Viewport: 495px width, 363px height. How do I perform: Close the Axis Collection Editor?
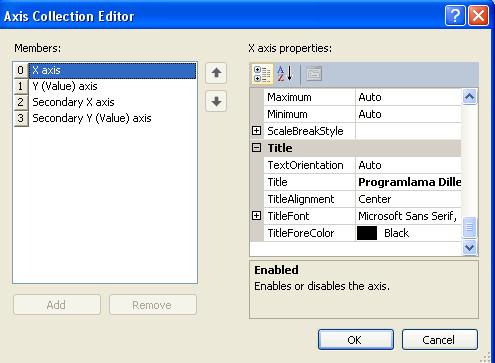pyautogui.click(x=478, y=15)
